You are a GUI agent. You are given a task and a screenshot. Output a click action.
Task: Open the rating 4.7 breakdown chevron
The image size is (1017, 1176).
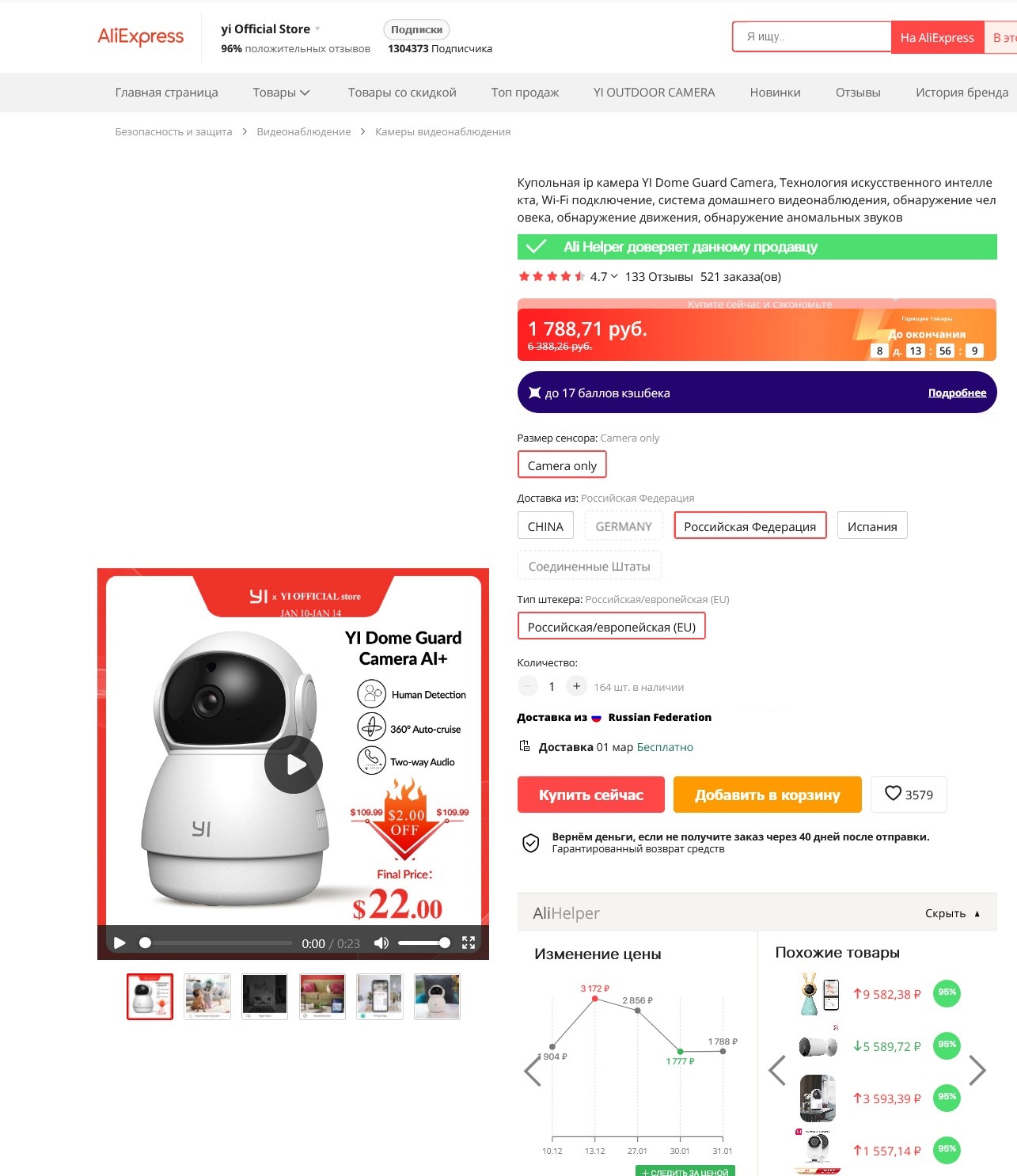point(614,276)
